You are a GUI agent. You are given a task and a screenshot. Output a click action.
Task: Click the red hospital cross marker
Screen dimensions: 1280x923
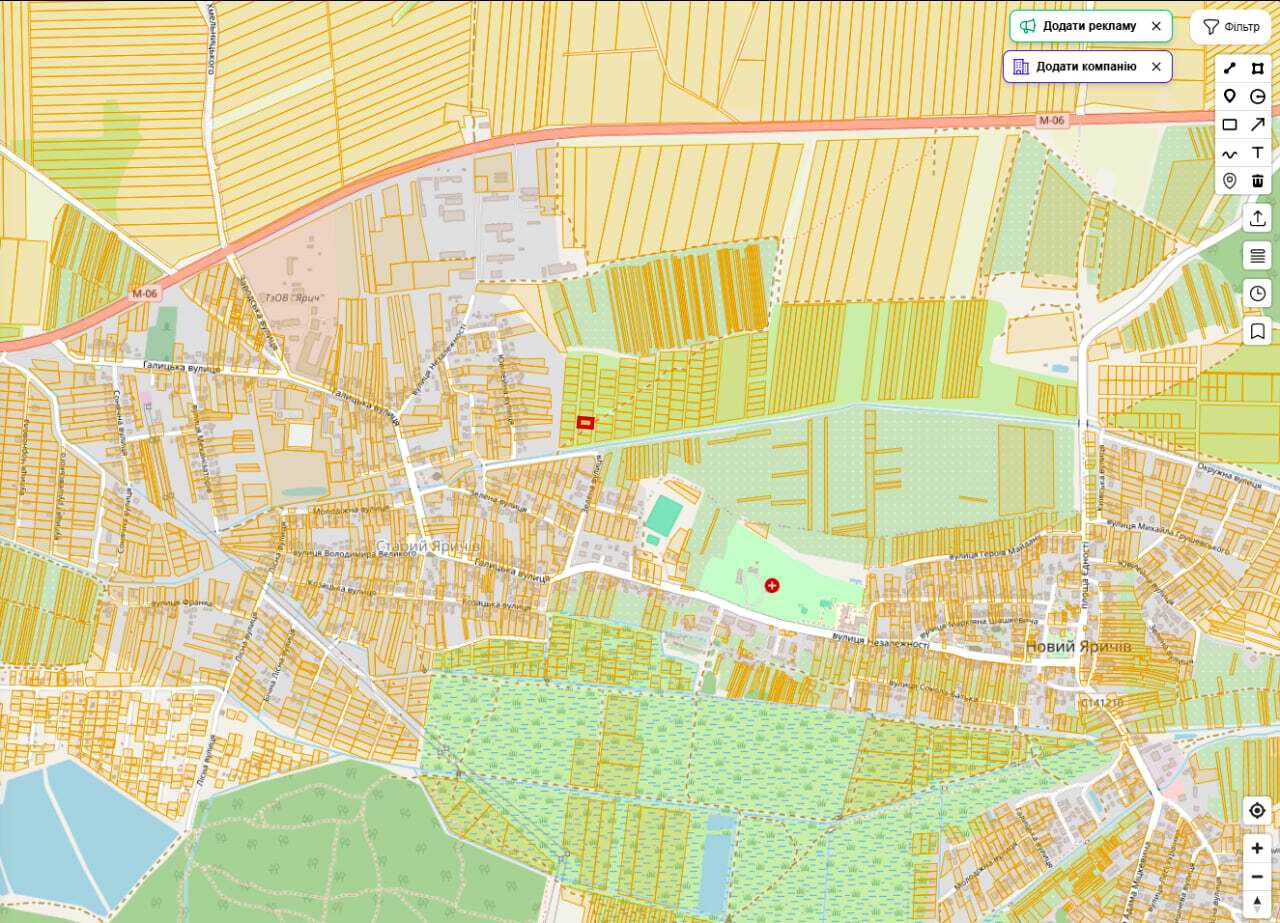point(772,585)
